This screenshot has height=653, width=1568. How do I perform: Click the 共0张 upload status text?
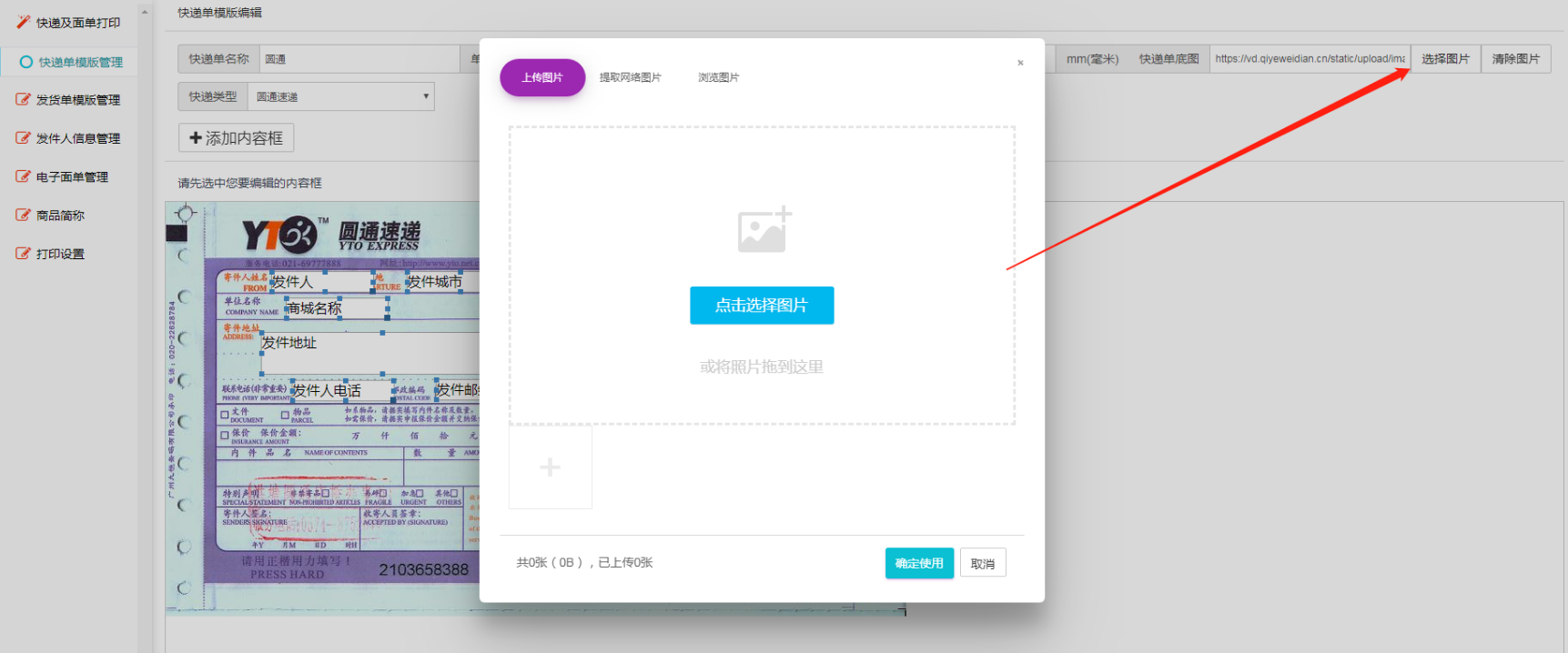tap(585, 563)
